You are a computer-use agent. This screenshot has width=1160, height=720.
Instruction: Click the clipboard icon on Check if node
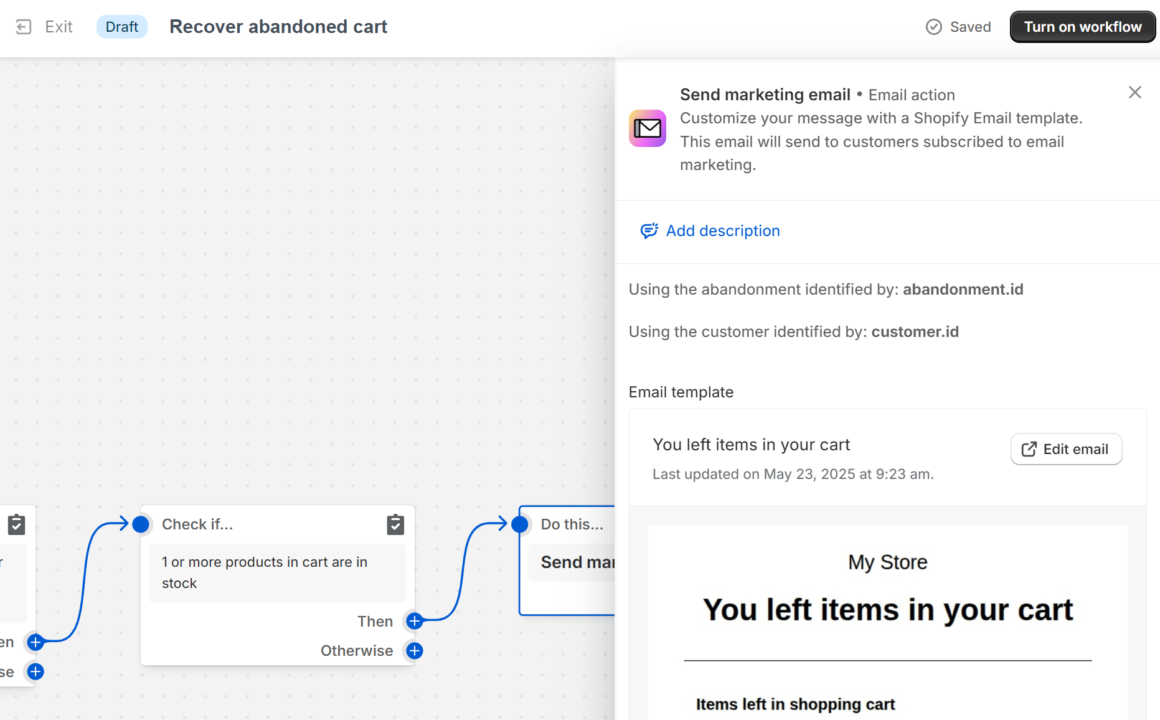(x=395, y=524)
